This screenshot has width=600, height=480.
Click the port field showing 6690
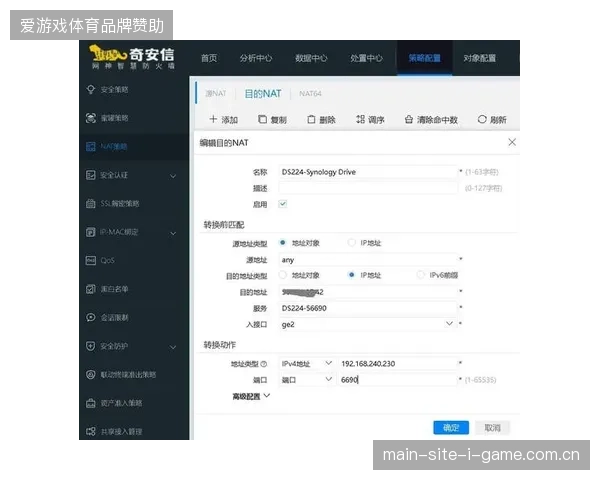pyautogui.click(x=398, y=380)
